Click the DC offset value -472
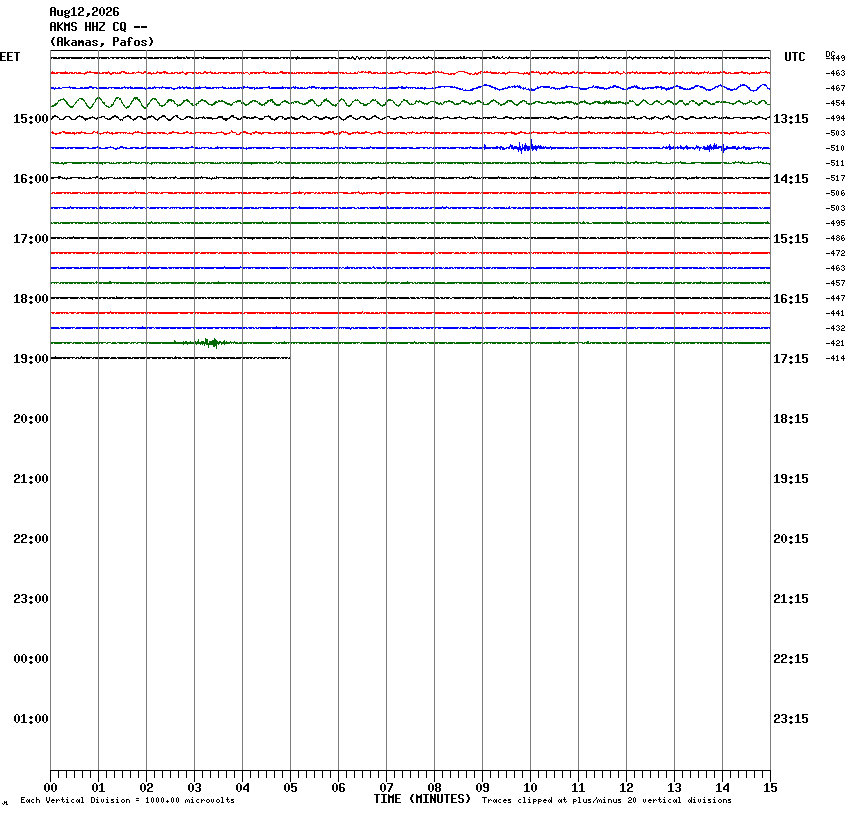 click(835, 254)
